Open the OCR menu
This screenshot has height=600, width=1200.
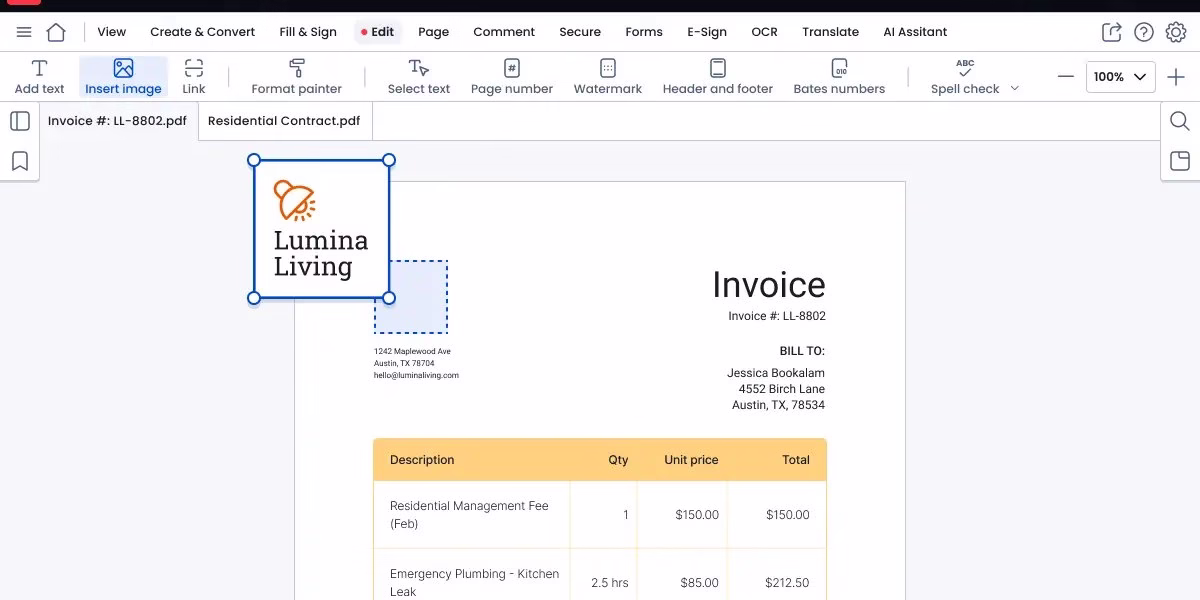[764, 32]
